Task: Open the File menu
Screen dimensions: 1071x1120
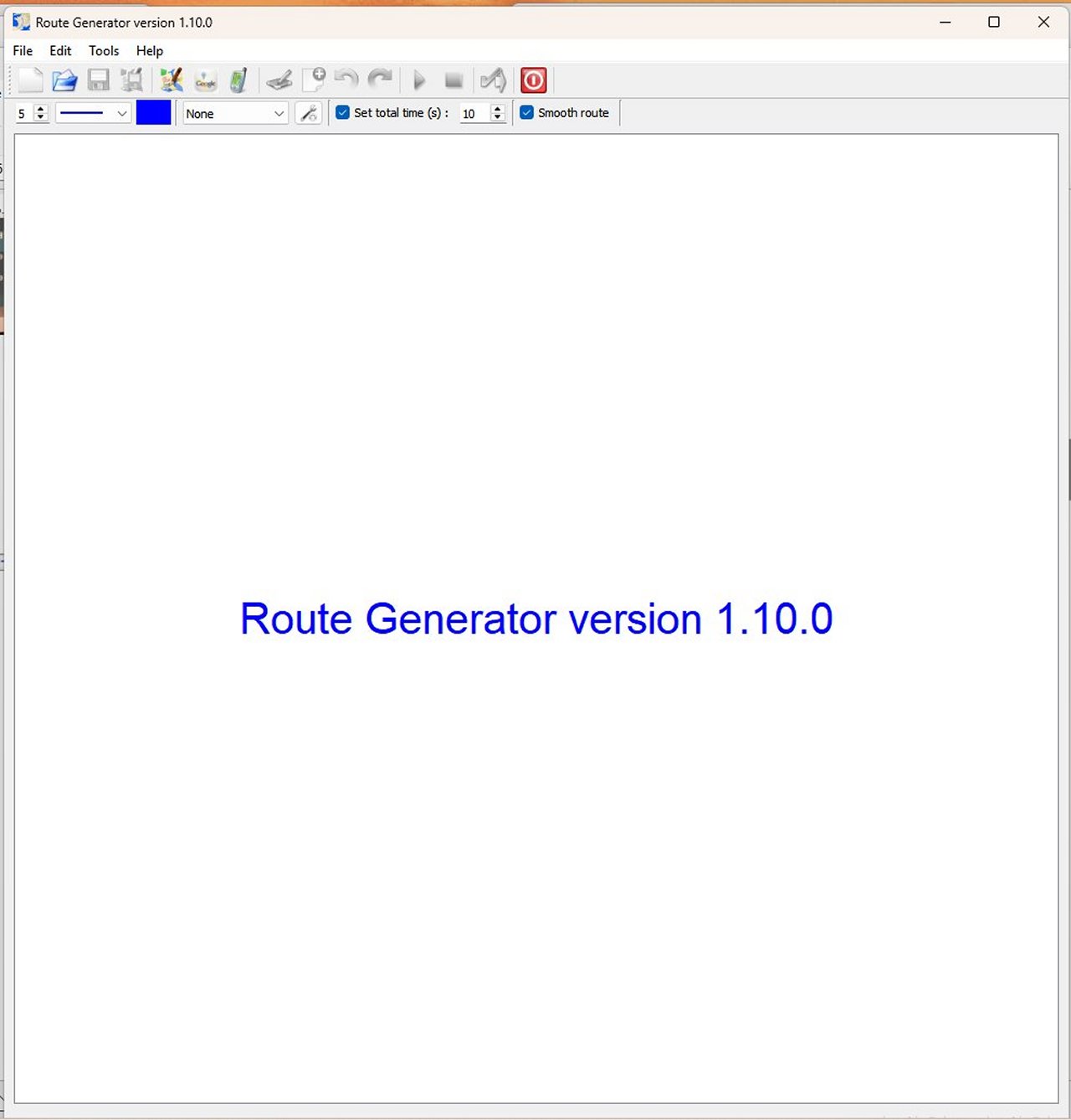Action: pos(23,51)
